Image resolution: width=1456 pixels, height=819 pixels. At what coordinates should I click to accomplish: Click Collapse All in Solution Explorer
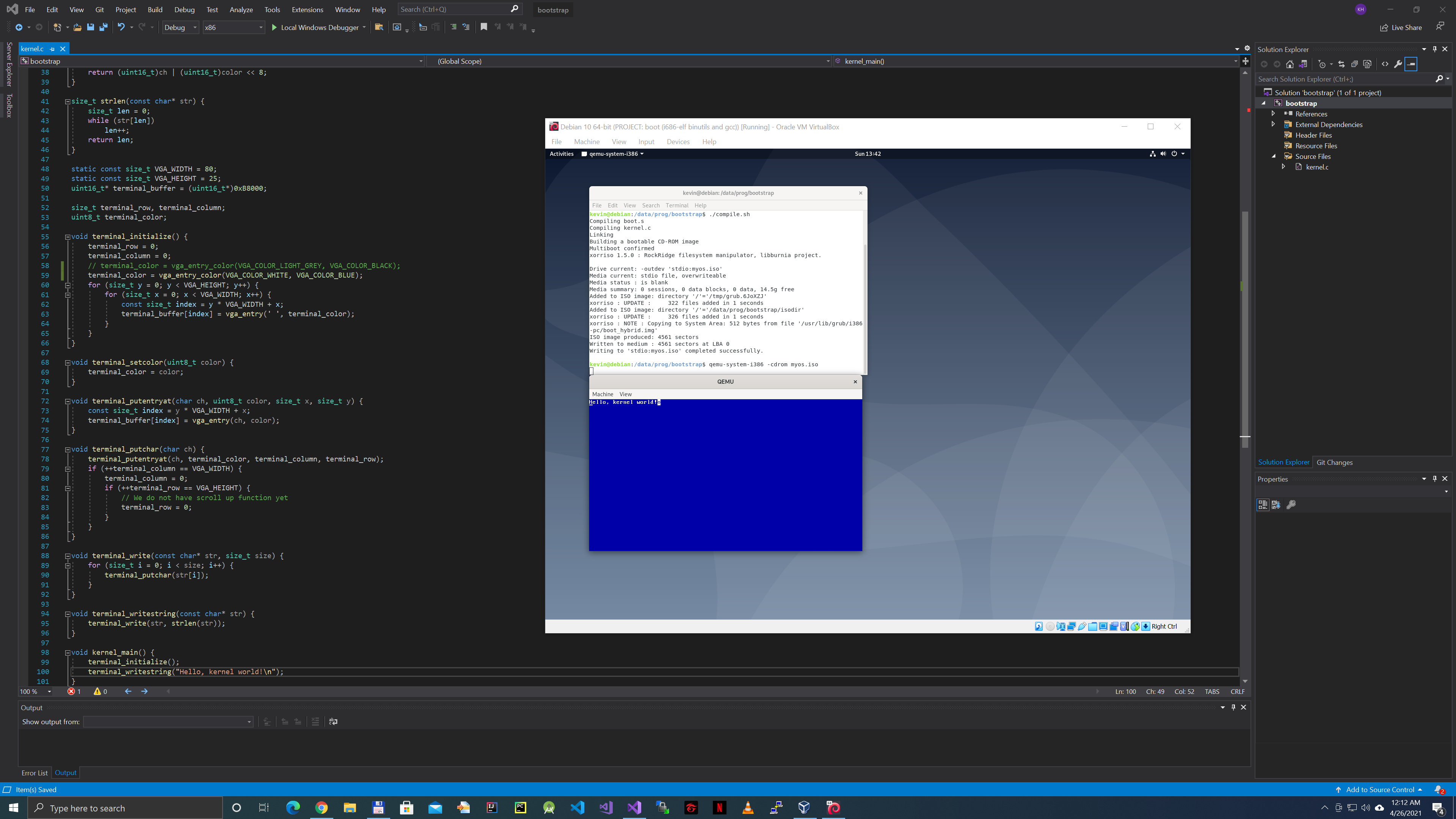point(1354,64)
